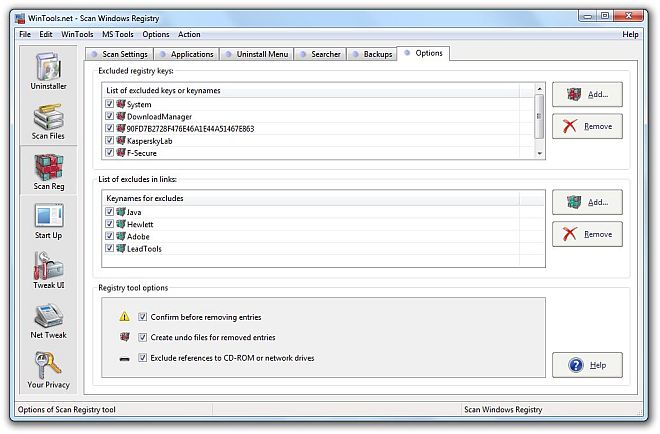Switch to the Backups tab
Image resolution: width=660 pixels, height=434 pixels.
click(x=372, y=54)
